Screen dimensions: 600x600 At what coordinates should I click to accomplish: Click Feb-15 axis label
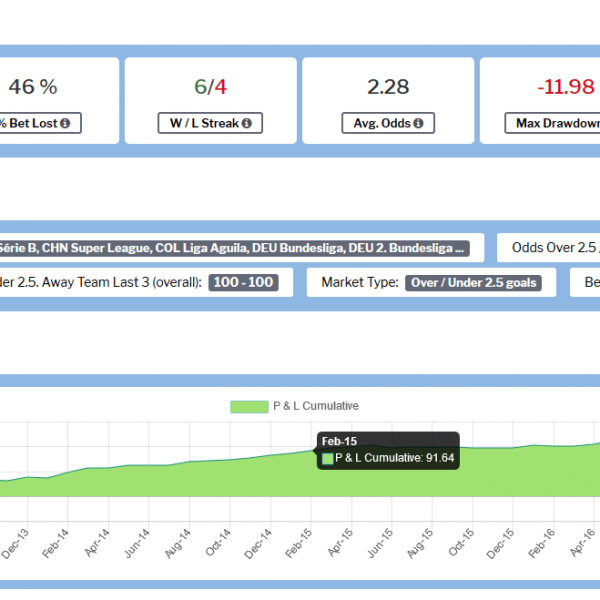tap(298, 544)
